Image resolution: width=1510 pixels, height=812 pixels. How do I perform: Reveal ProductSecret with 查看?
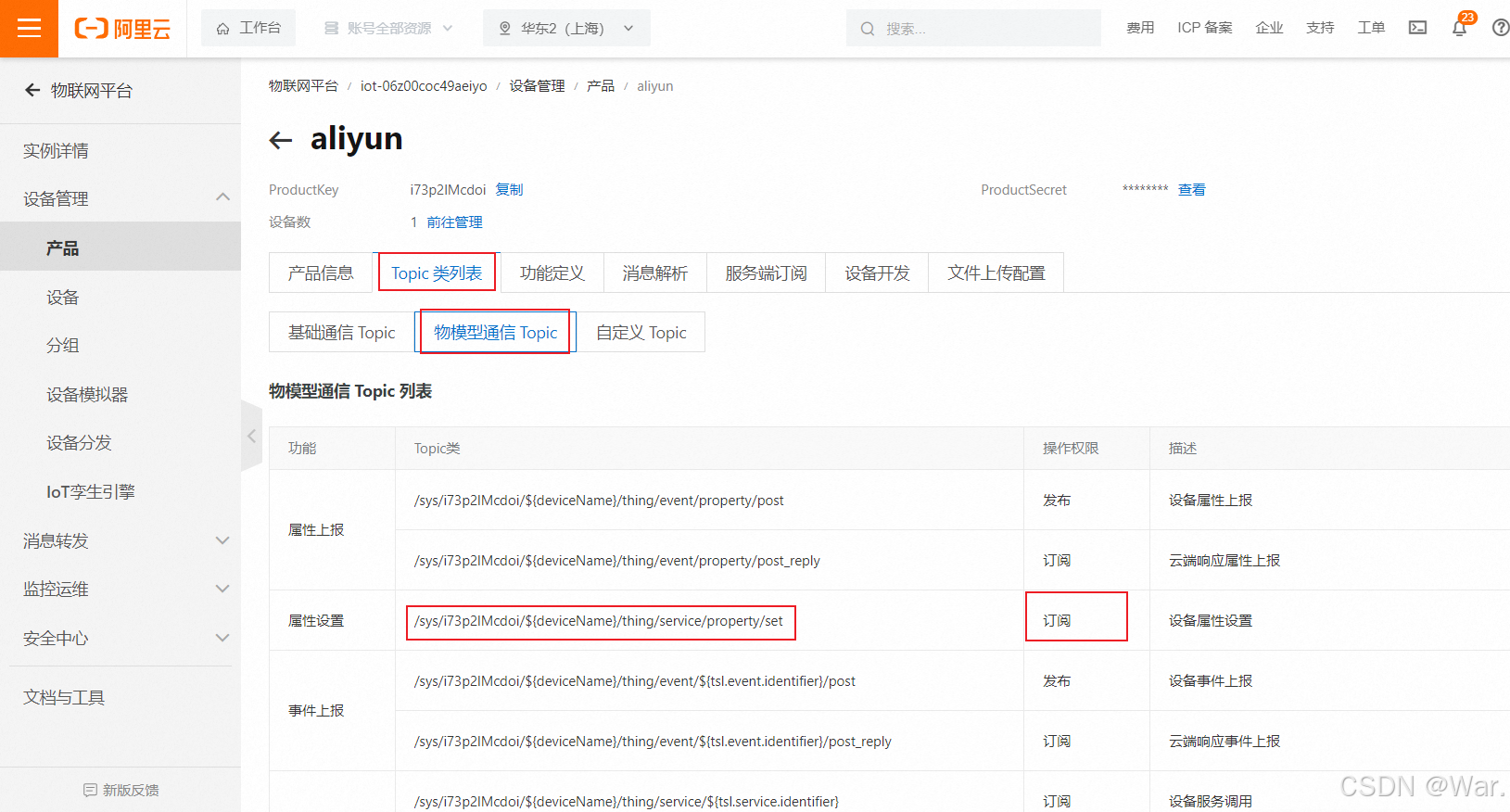(x=1191, y=189)
